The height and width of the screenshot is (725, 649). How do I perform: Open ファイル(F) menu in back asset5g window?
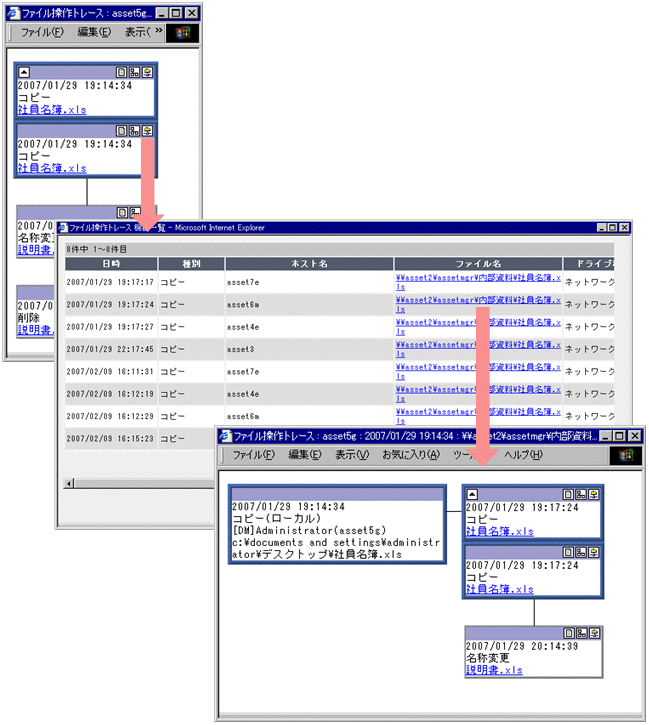(42, 32)
